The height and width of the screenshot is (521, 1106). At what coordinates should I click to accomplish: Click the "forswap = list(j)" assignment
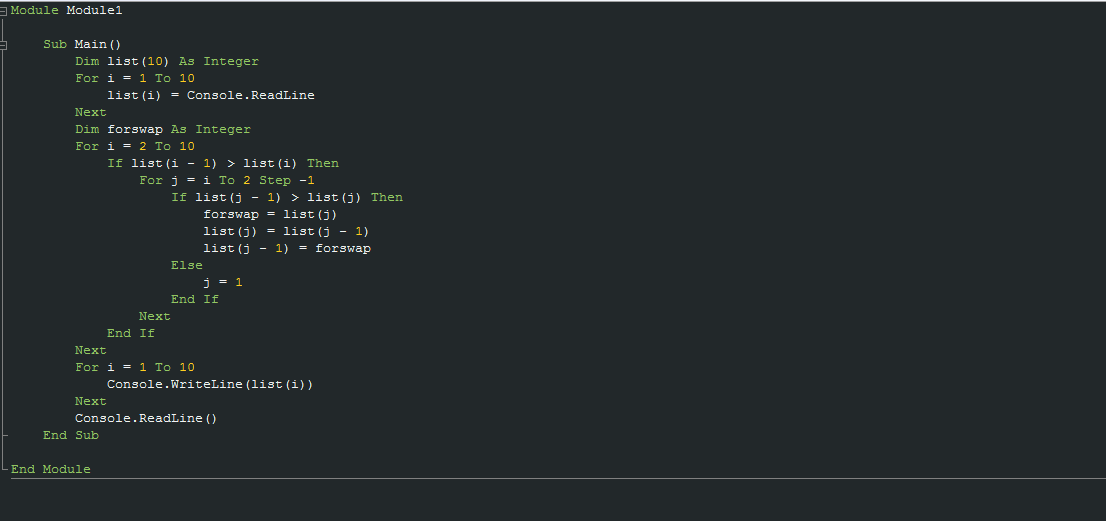click(271, 214)
